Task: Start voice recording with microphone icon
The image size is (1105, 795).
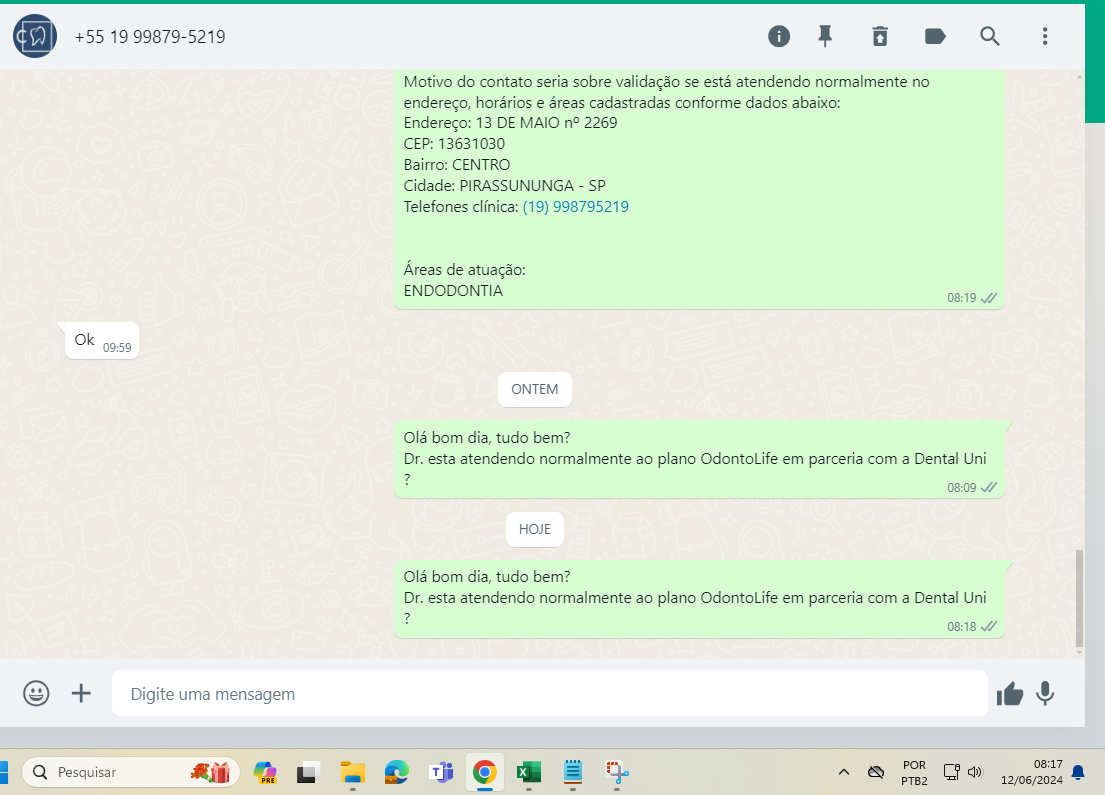Action: point(1045,694)
